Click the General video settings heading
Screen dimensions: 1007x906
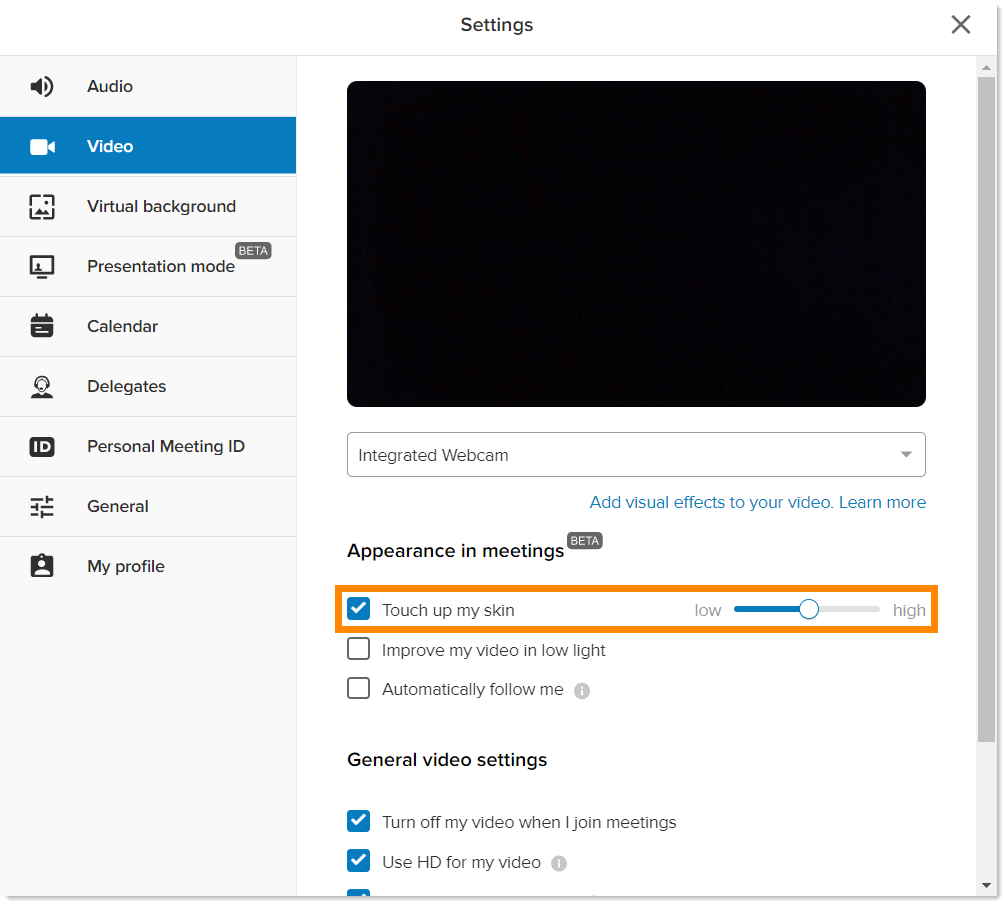coord(447,760)
